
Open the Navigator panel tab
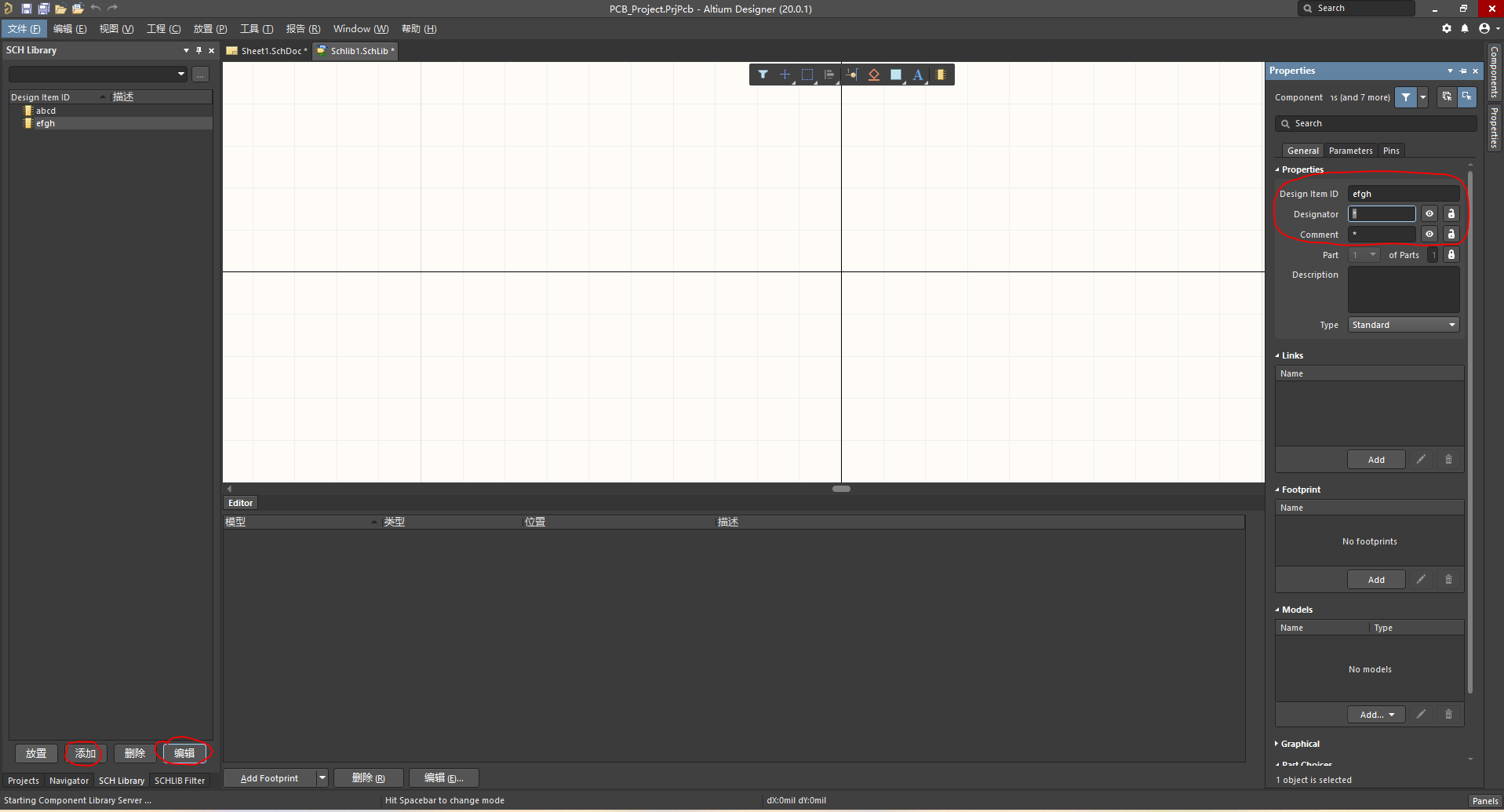click(69, 781)
